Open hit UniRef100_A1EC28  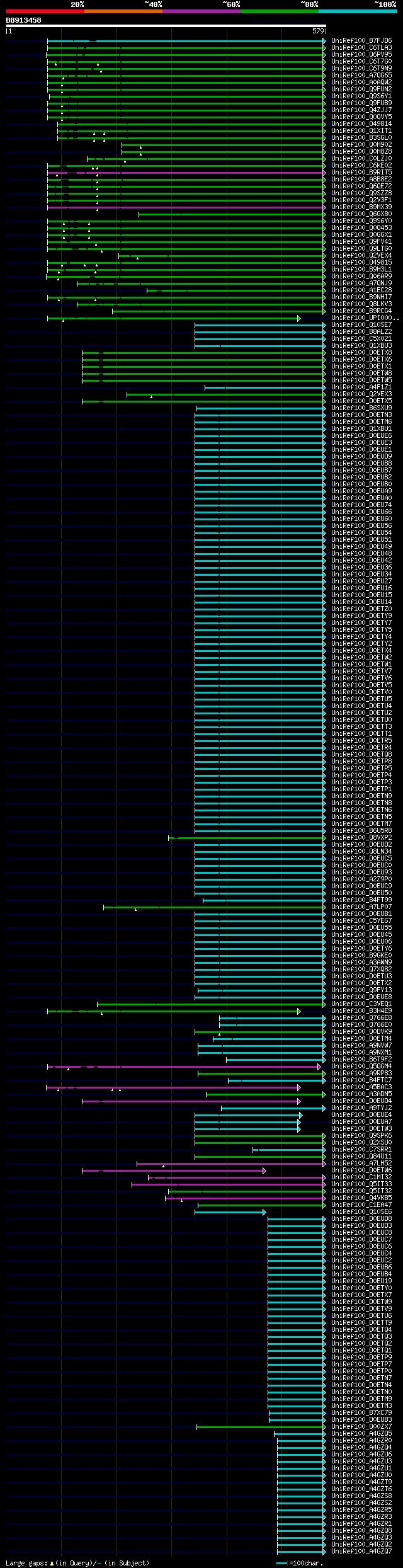click(x=361, y=290)
